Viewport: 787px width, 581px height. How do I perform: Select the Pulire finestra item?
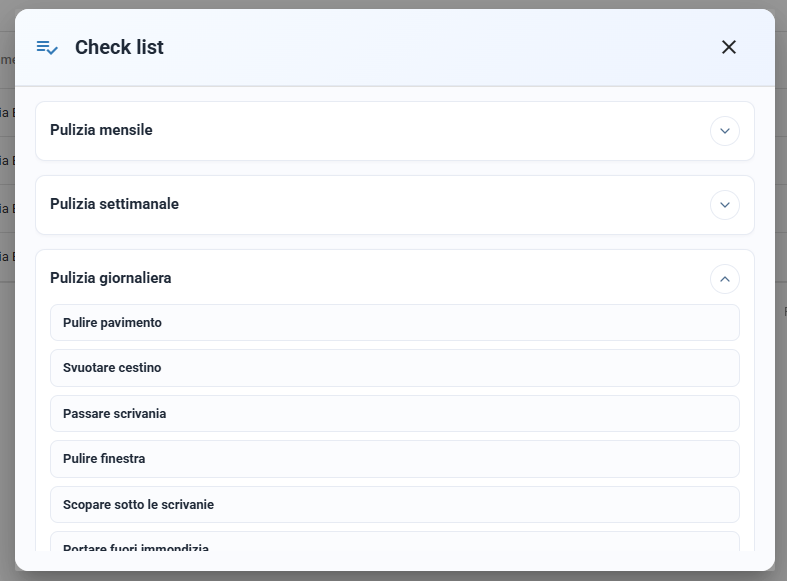point(395,459)
